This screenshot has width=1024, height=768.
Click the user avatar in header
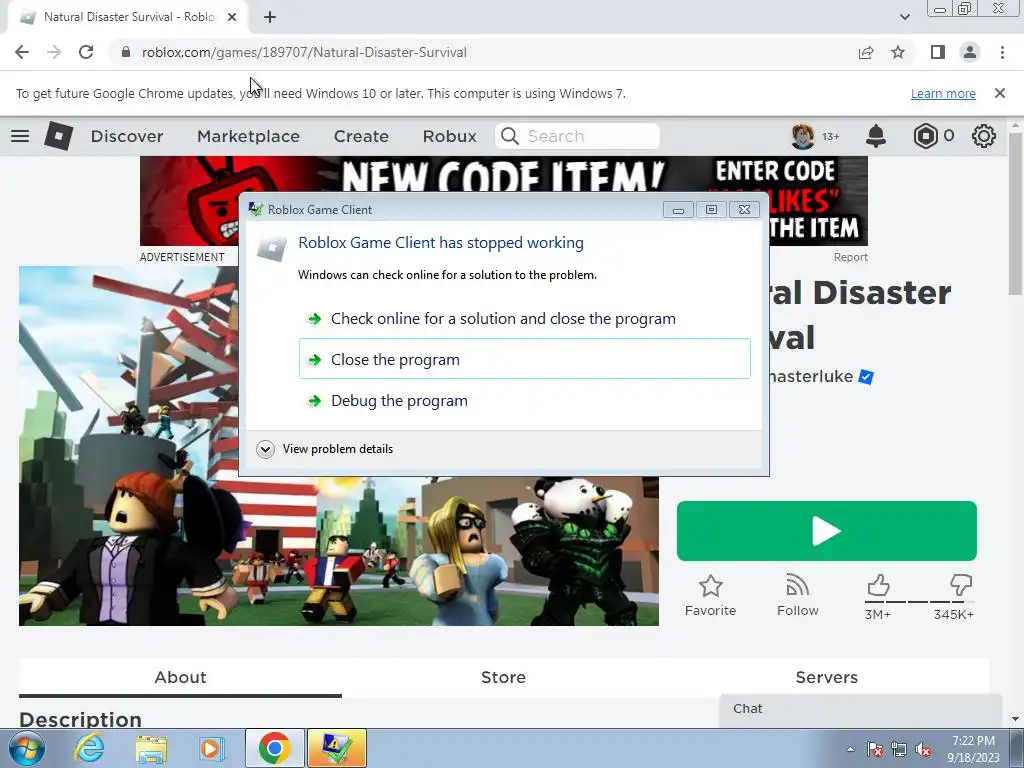pos(803,136)
